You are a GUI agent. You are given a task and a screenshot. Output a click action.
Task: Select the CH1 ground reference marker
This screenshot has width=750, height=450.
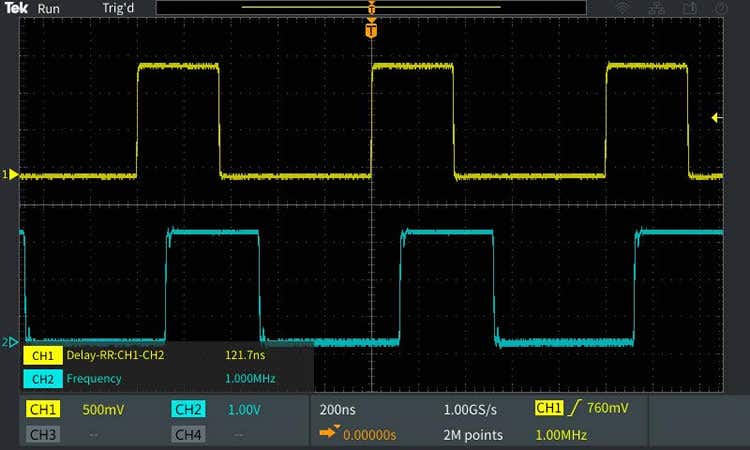[x=11, y=175]
